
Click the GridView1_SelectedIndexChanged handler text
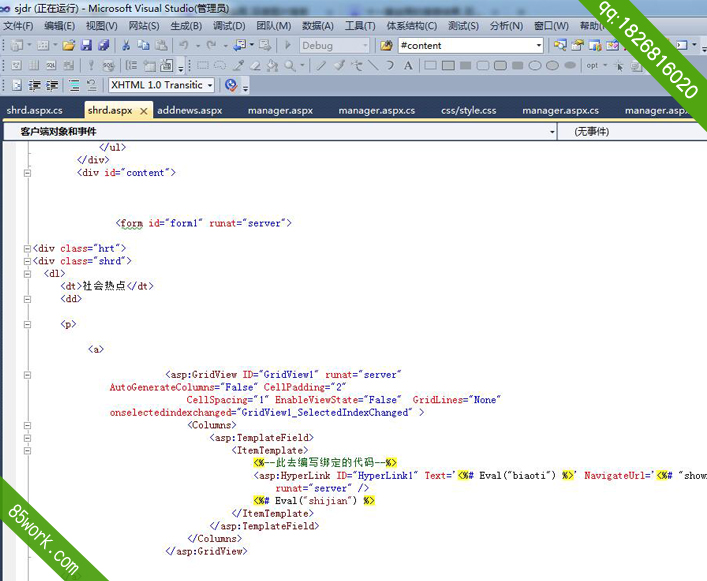coord(325,412)
